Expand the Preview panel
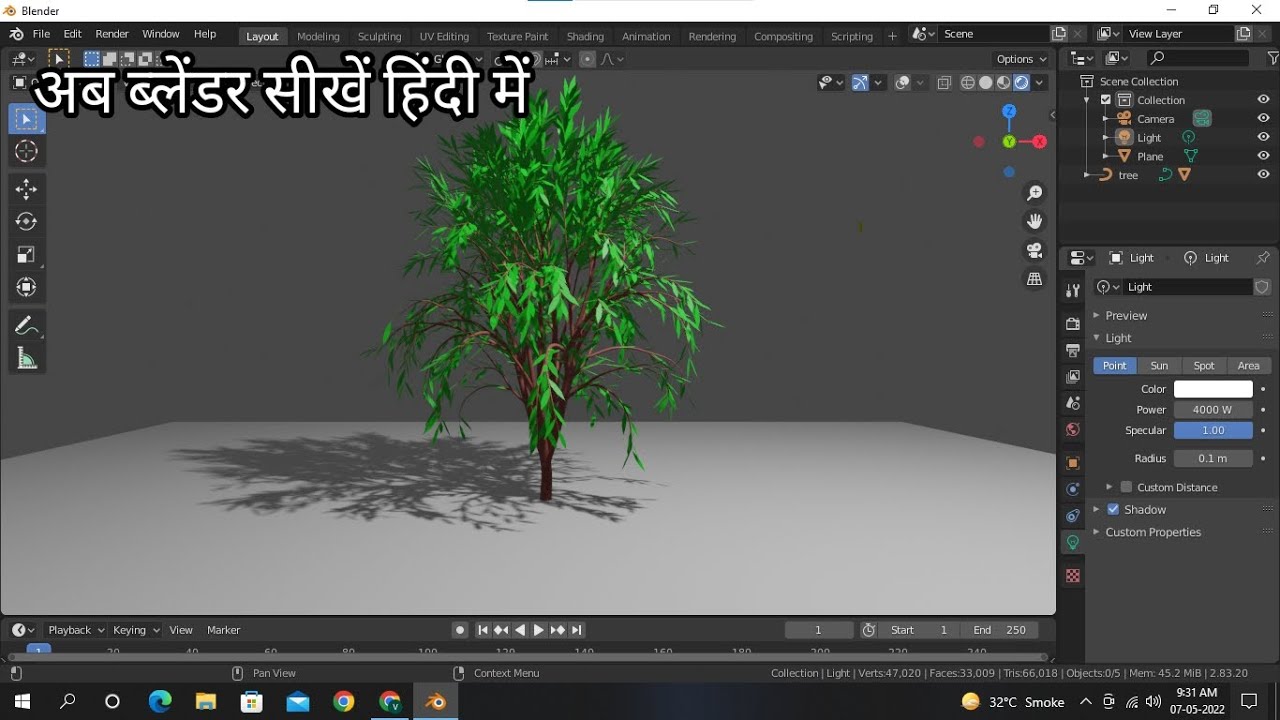 (x=1126, y=315)
